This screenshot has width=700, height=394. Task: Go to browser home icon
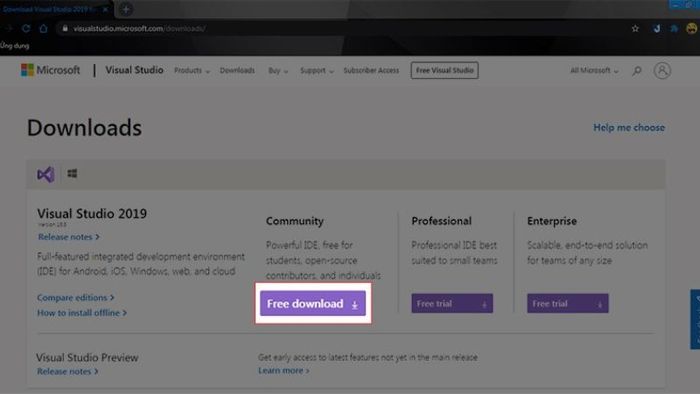[43, 29]
